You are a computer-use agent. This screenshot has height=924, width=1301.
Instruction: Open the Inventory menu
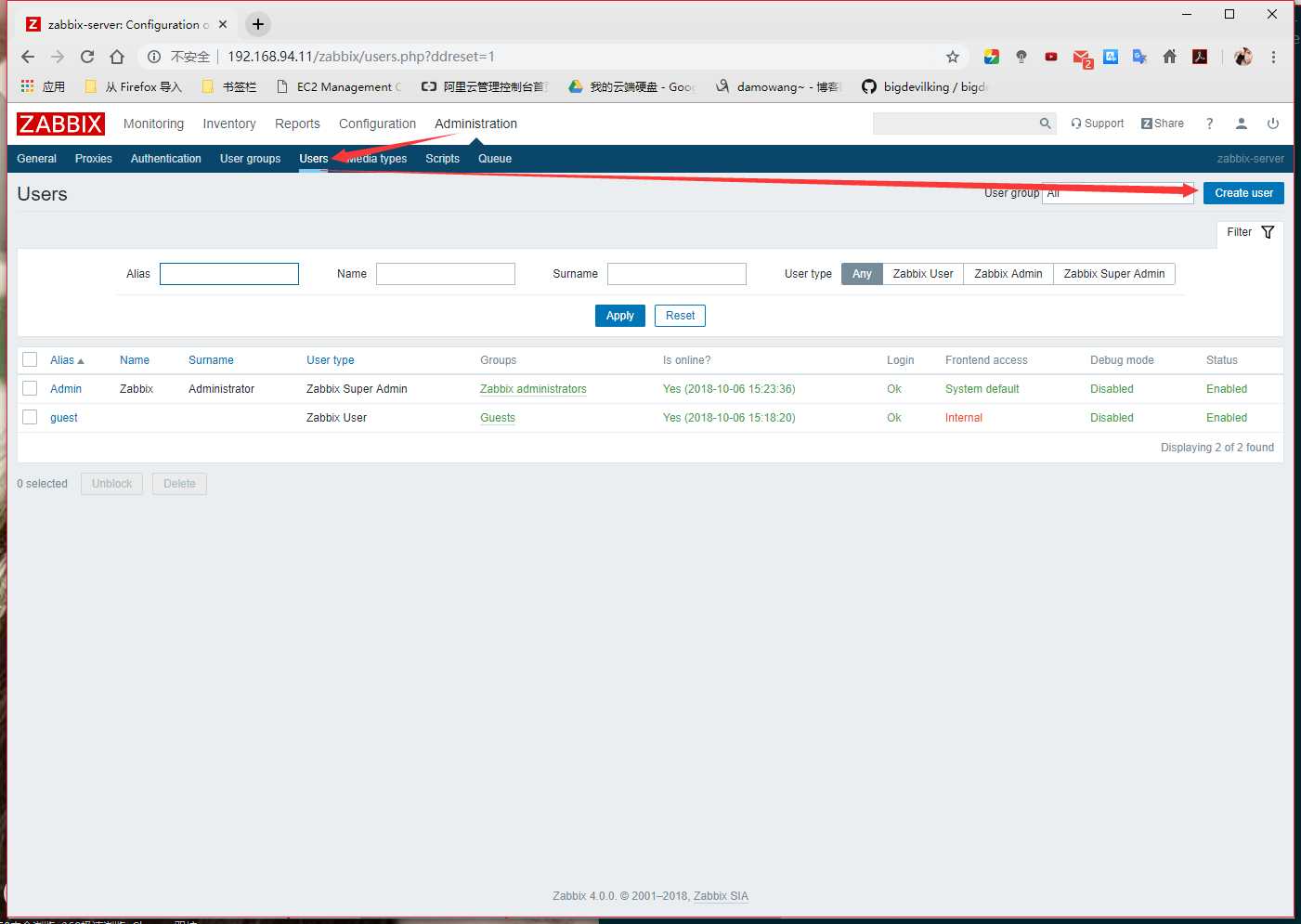(x=229, y=124)
